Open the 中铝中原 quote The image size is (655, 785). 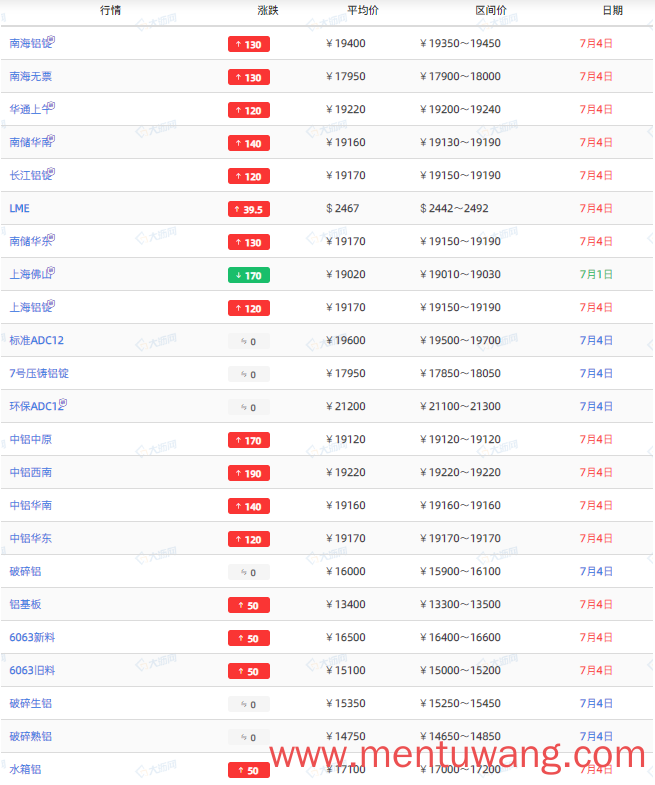tap(31, 440)
